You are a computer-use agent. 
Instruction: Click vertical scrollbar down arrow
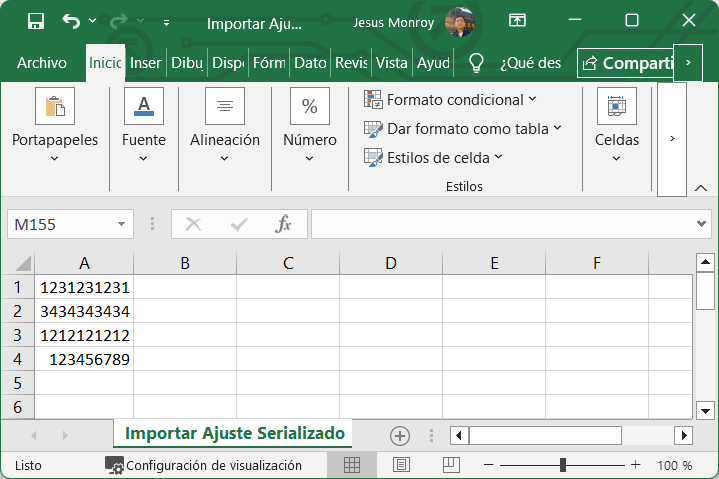point(705,411)
